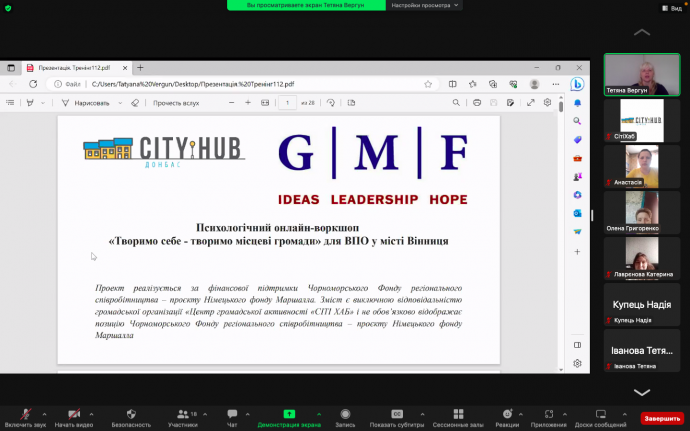Open the Вид view menu
Image resolution: width=690 pixels, height=431 pixels.
click(672, 8)
